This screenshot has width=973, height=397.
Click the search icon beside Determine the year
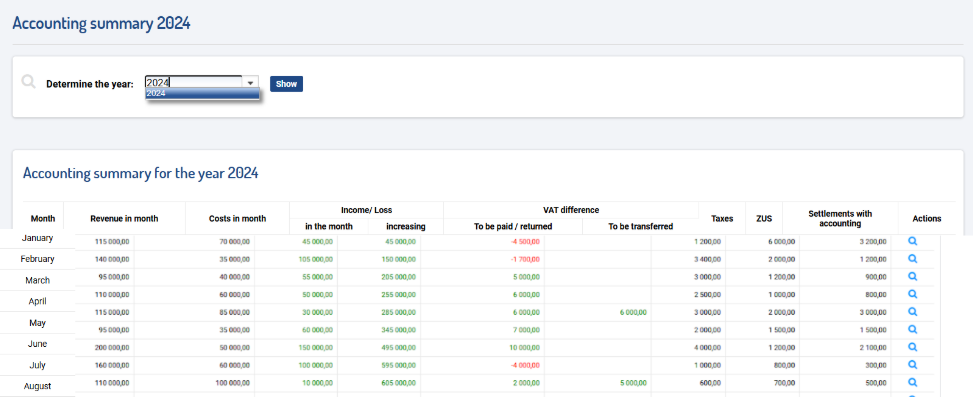[29, 82]
